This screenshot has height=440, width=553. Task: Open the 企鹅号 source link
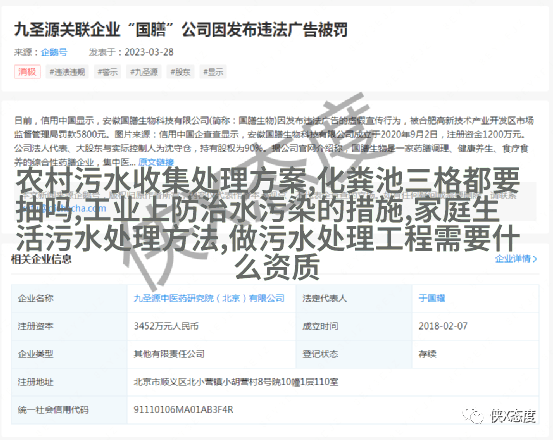pyautogui.click(x=54, y=52)
